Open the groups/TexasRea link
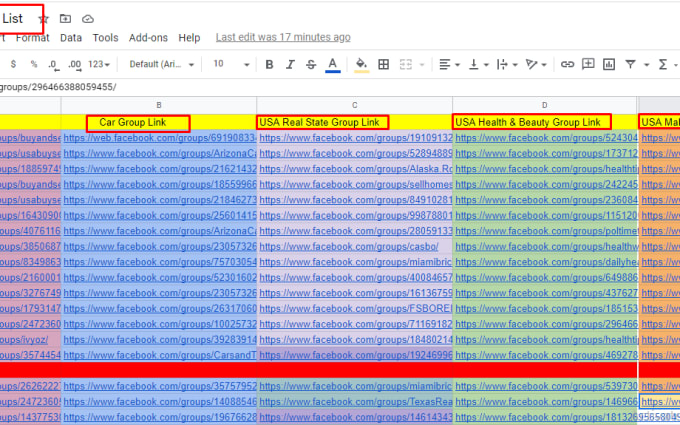The width and height of the screenshot is (680, 425). click(x=356, y=402)
